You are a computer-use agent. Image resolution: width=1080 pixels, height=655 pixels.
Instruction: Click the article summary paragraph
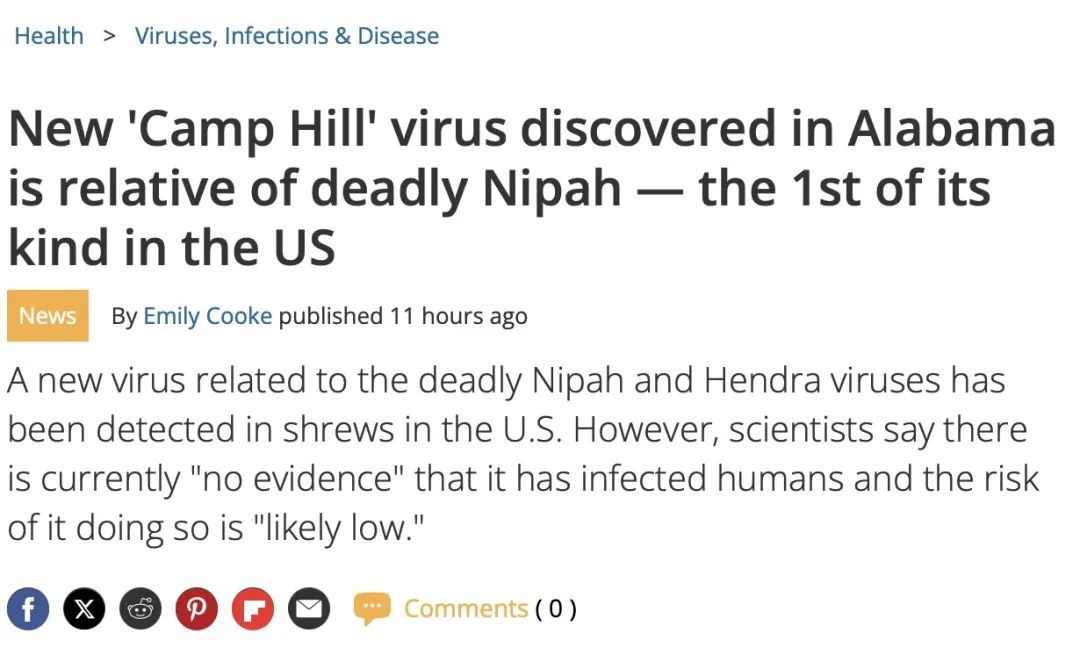pos(523,454)
